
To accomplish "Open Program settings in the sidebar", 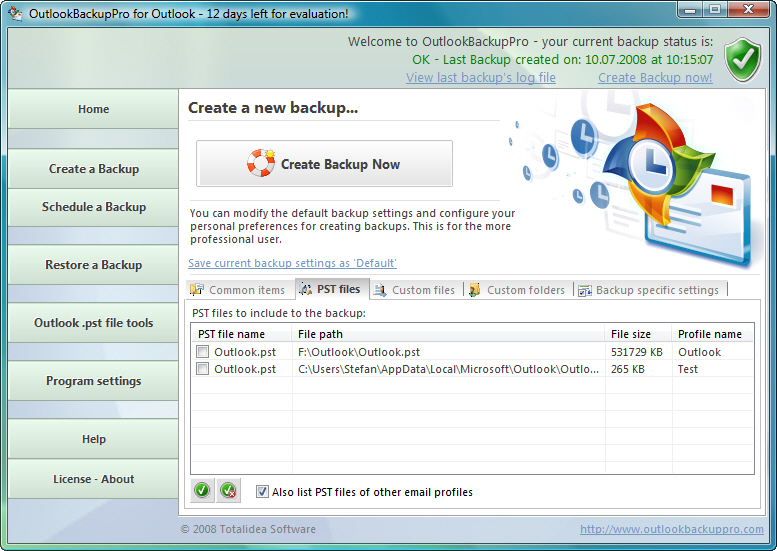I will pos(93,381).
